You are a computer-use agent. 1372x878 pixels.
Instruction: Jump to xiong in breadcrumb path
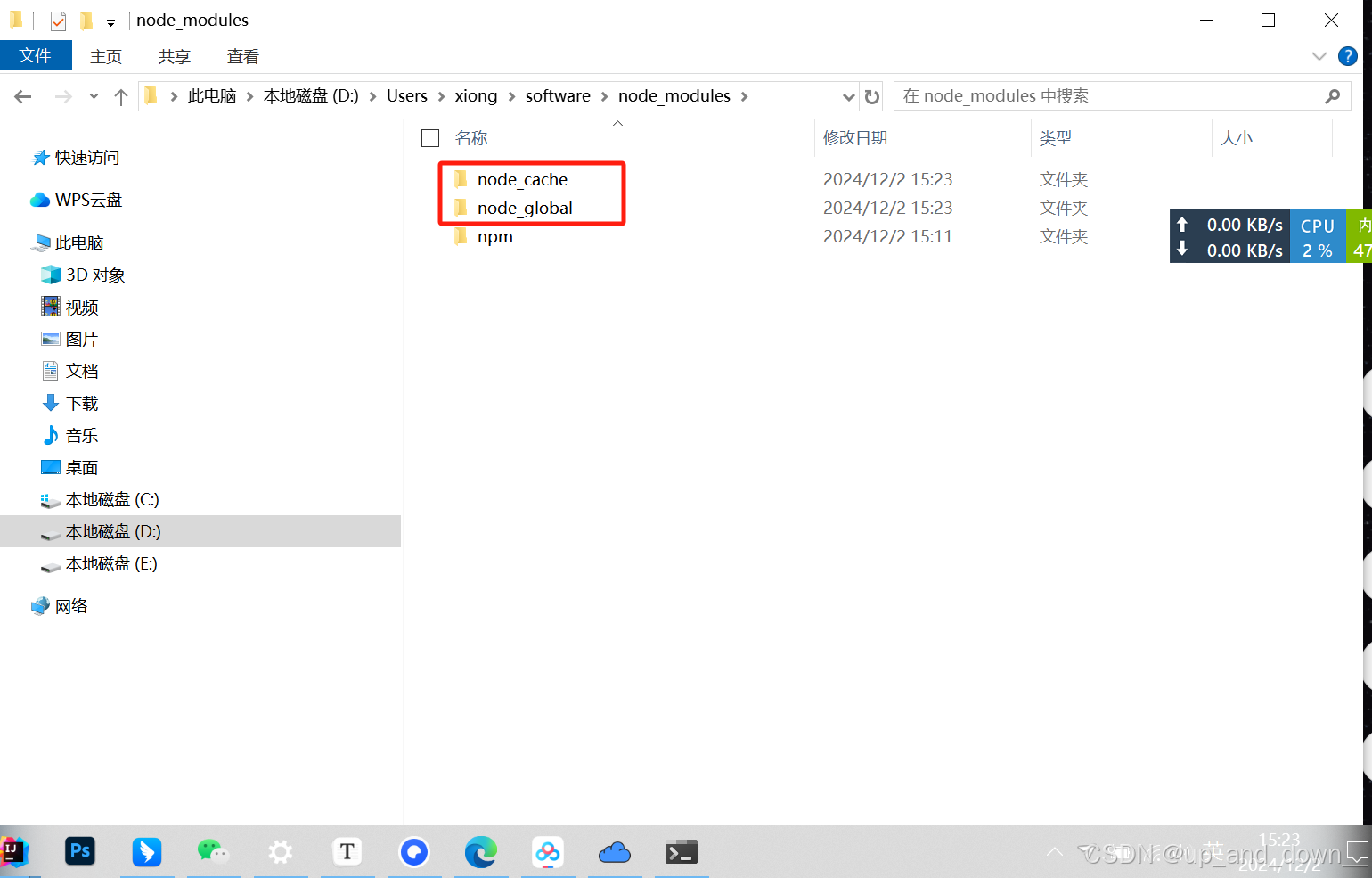476,96
